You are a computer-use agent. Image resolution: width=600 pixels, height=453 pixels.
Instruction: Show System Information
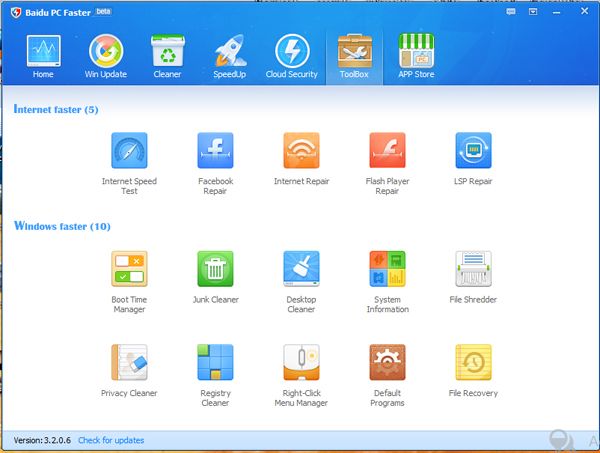387,269
